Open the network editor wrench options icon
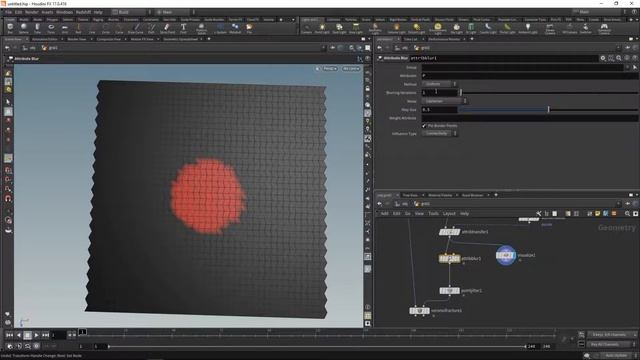Image resolution: width=640 pixels, height=360 pixels. click(538, 213)
